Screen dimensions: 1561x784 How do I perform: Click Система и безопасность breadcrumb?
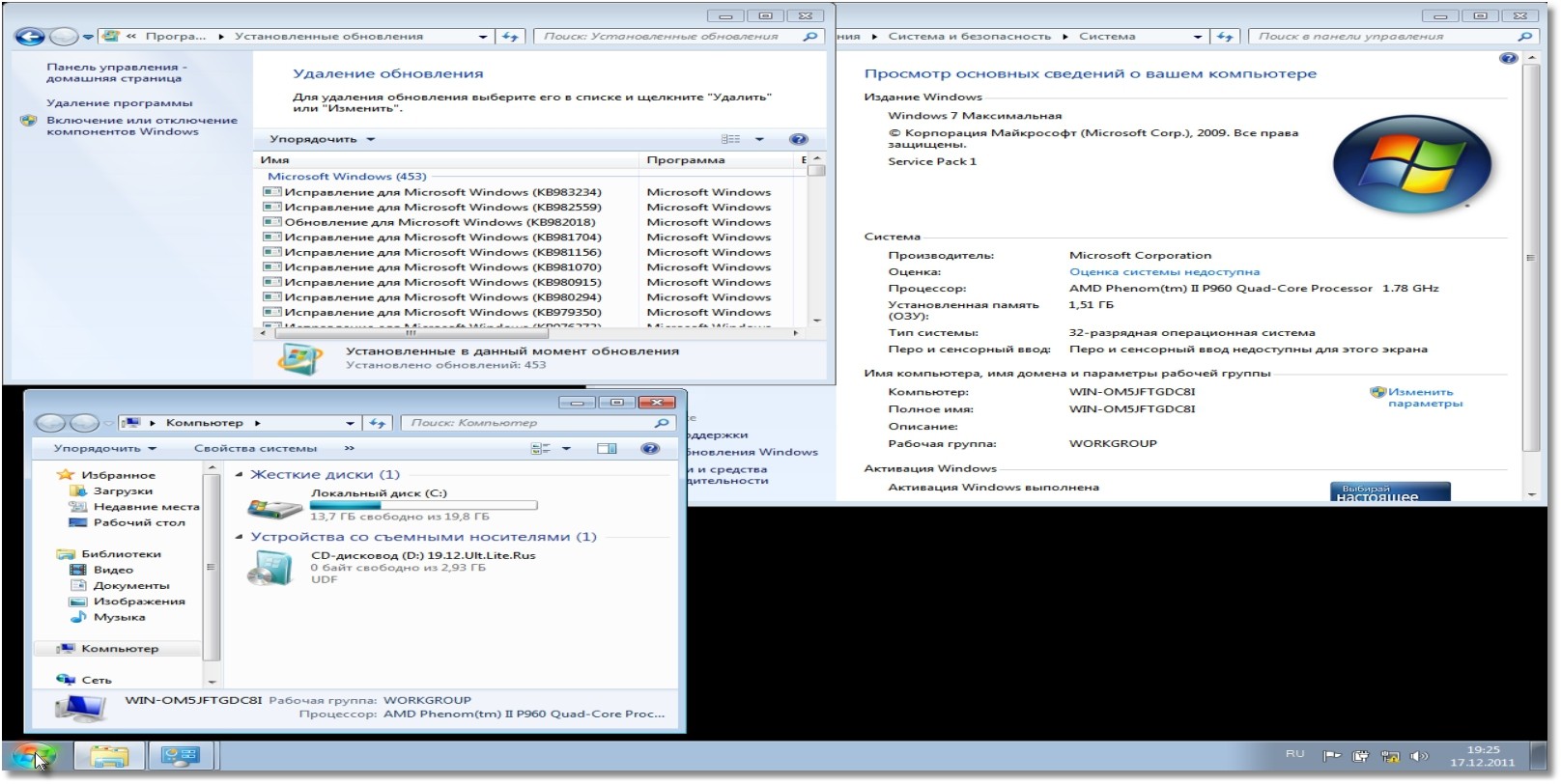click(969, 37)
